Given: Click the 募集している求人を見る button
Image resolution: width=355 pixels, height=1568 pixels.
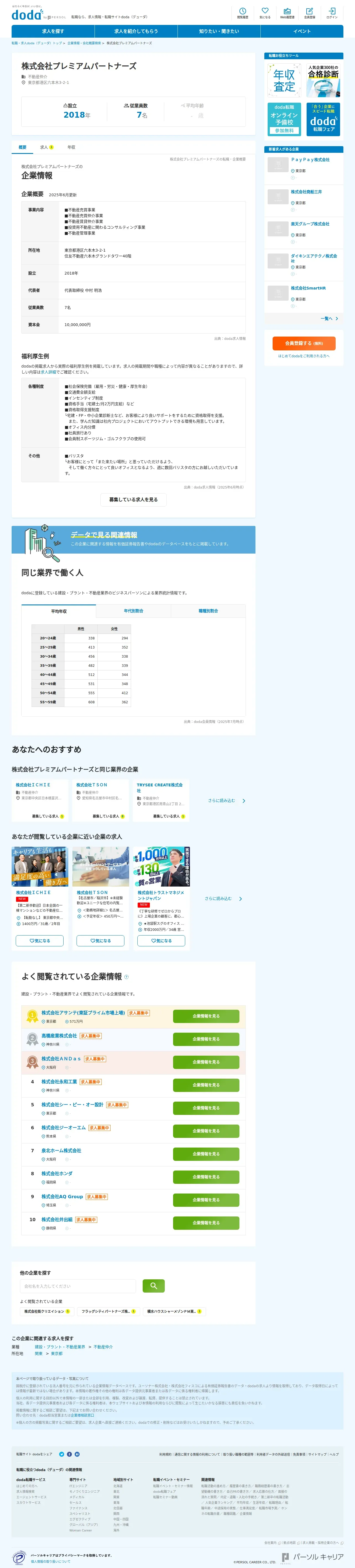Looking at the screenshot, I should click(x=133, y=500).
